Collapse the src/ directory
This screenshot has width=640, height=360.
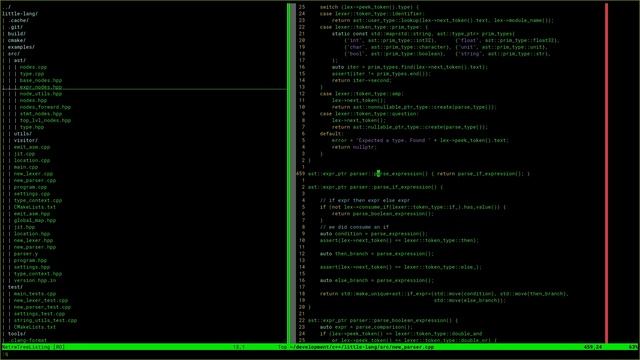(x=14, y=53)
